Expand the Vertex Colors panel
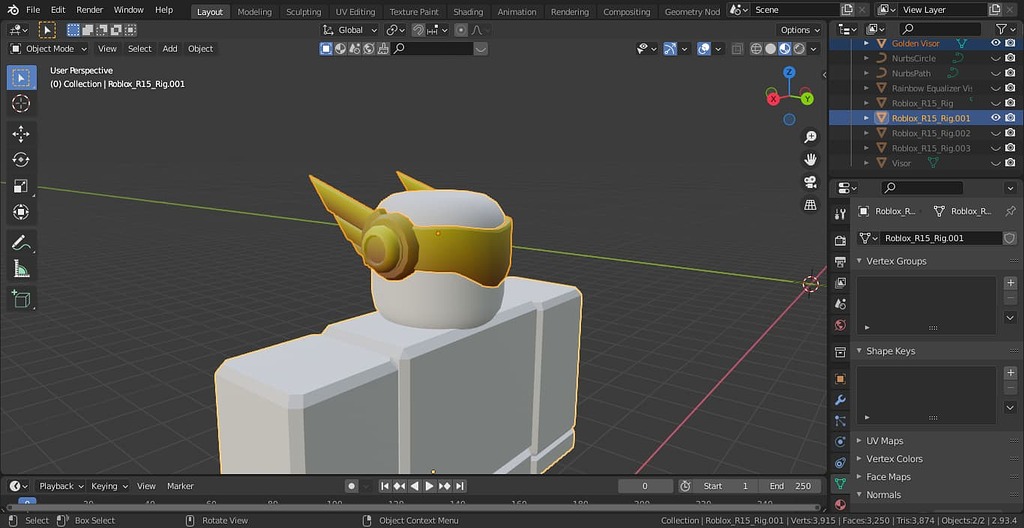 tap(860, 459)
